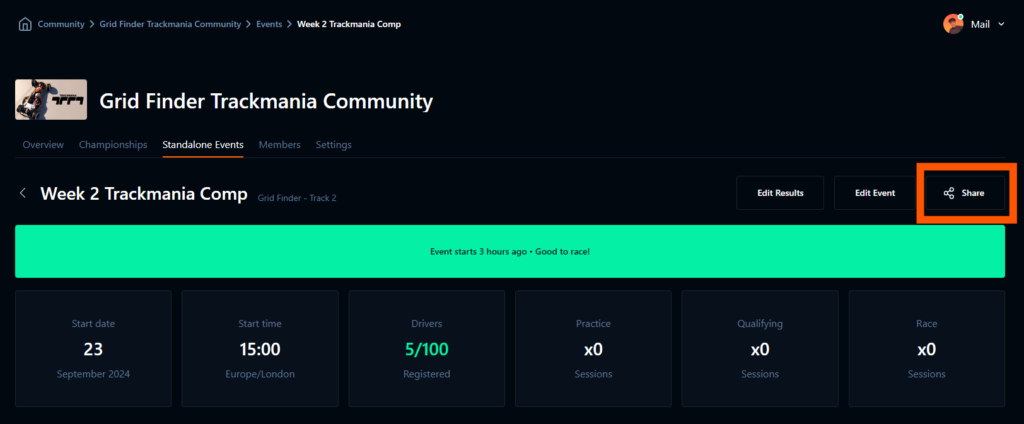This screenshot has width=1024, height=424.
Task: Open the Settings tab
Action: click(x=333, y=145)
